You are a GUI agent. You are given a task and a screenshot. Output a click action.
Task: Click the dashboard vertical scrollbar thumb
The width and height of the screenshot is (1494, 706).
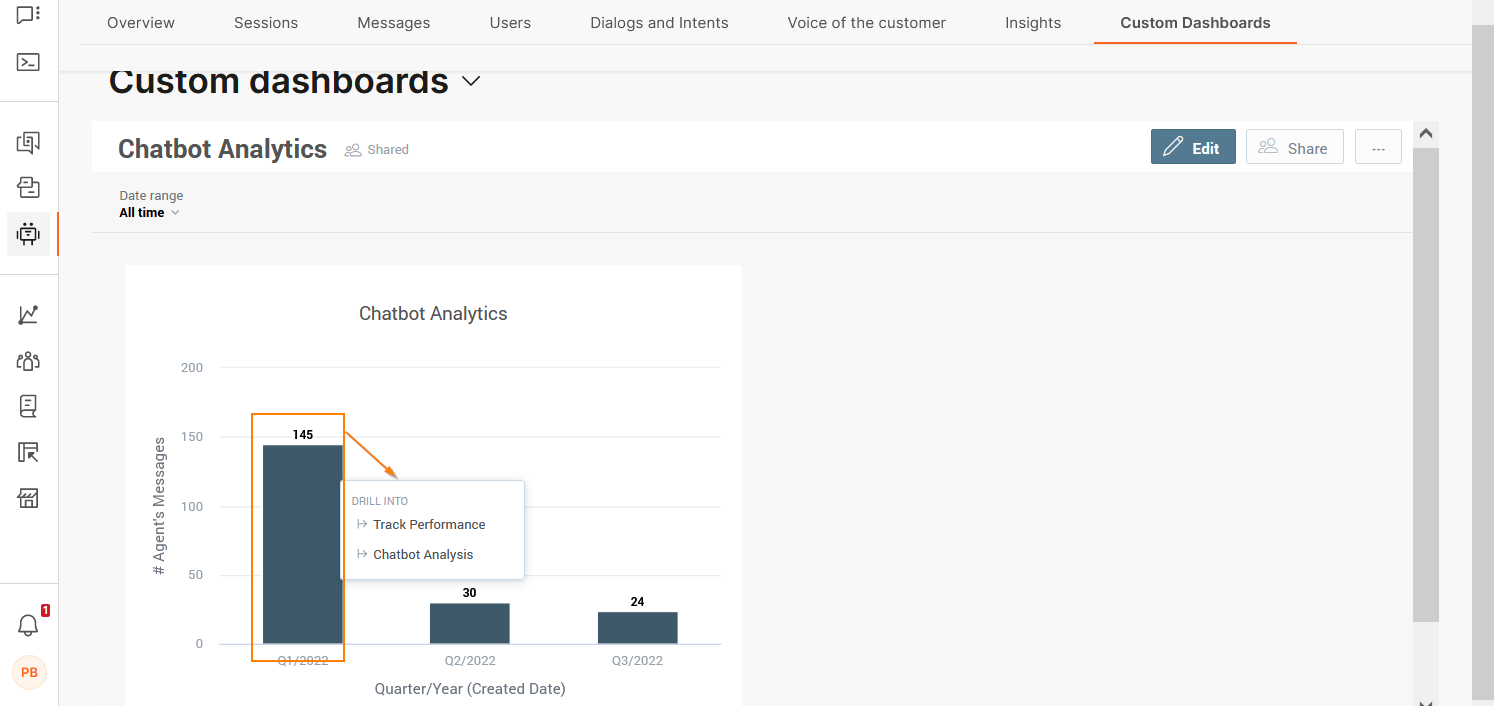click(1426, 384)
